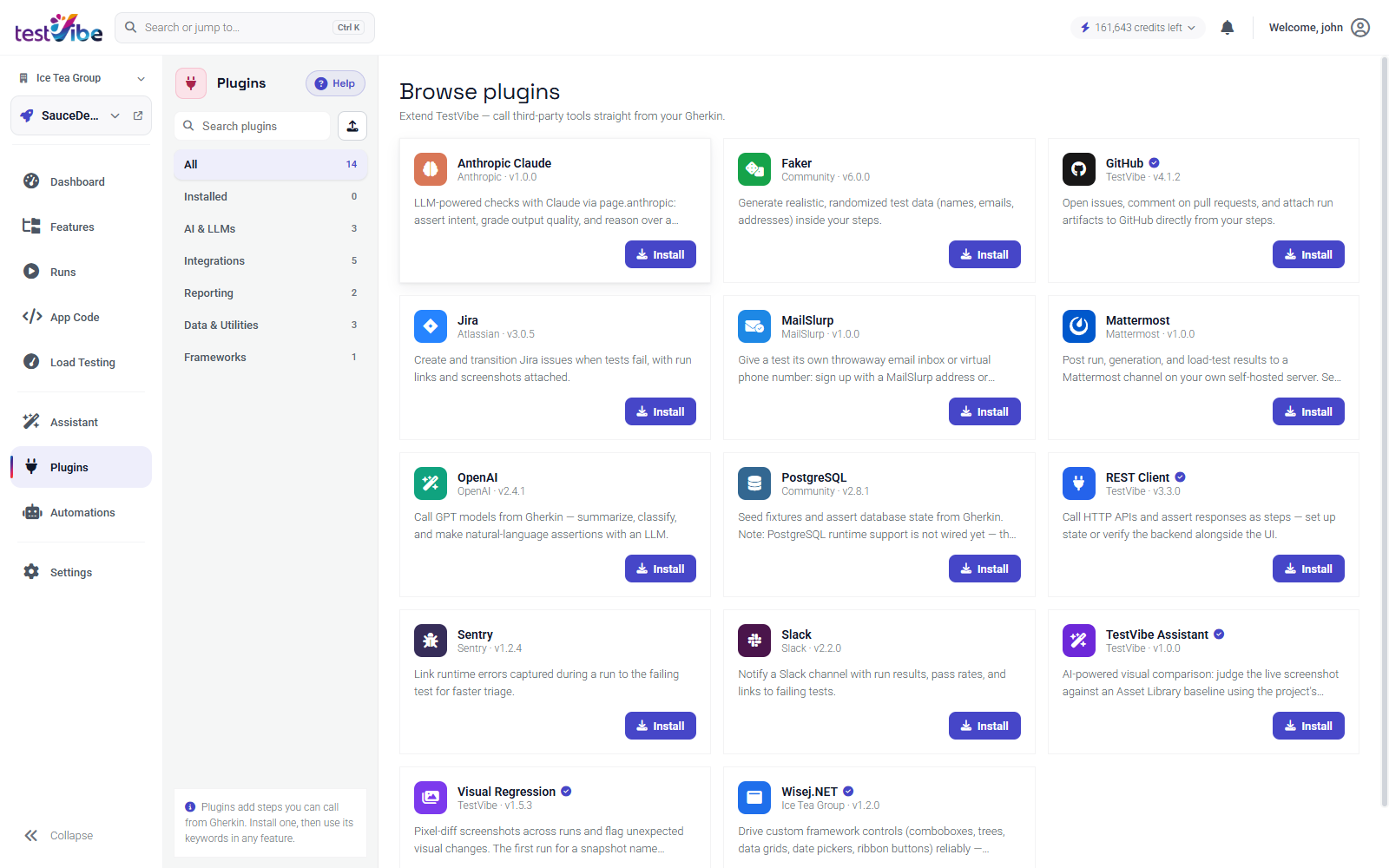1389x868 pixels.
Task: Filter by Data & Utilities category
Action: click(x=271, y=325)
